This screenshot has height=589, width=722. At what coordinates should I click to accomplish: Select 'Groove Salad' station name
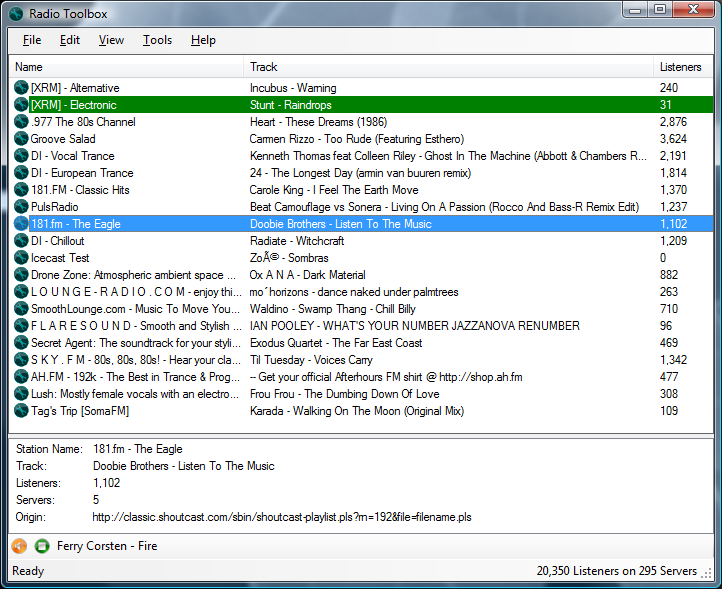(63, 139)
